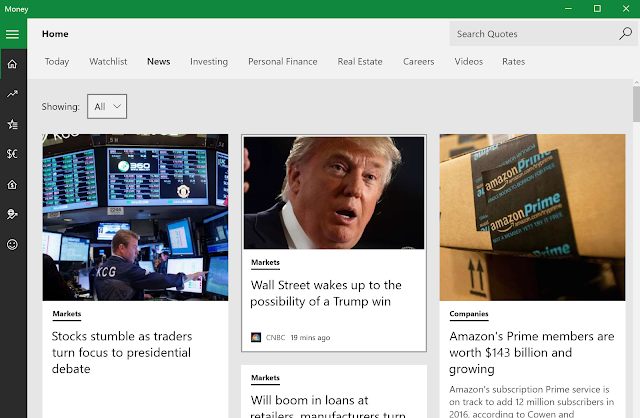Select the Real Estate tab
Image resolution: width=640 pixels, height=418 pixels.
coord(360,62)
